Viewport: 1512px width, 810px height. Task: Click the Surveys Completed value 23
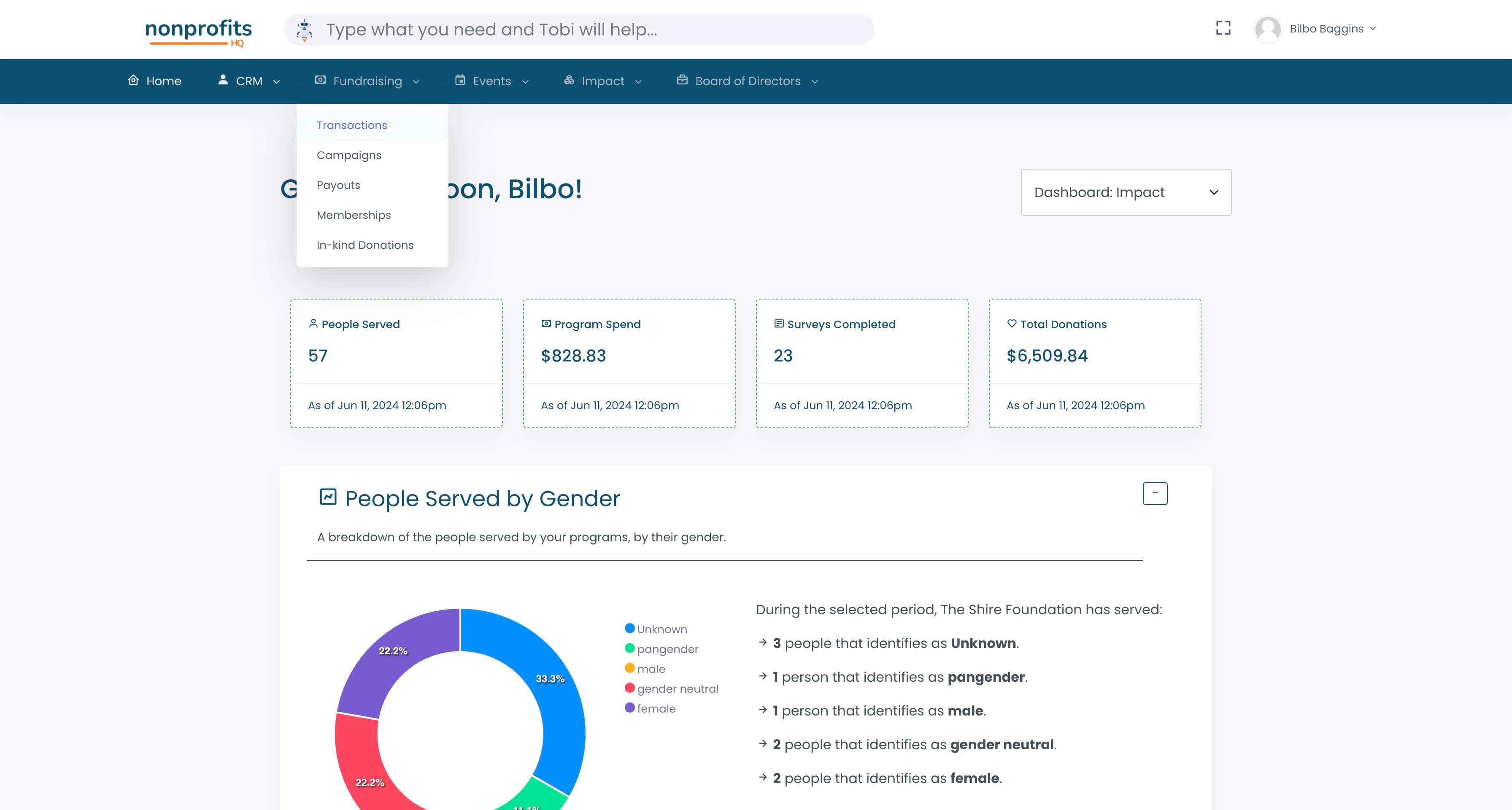pos(783,355)
